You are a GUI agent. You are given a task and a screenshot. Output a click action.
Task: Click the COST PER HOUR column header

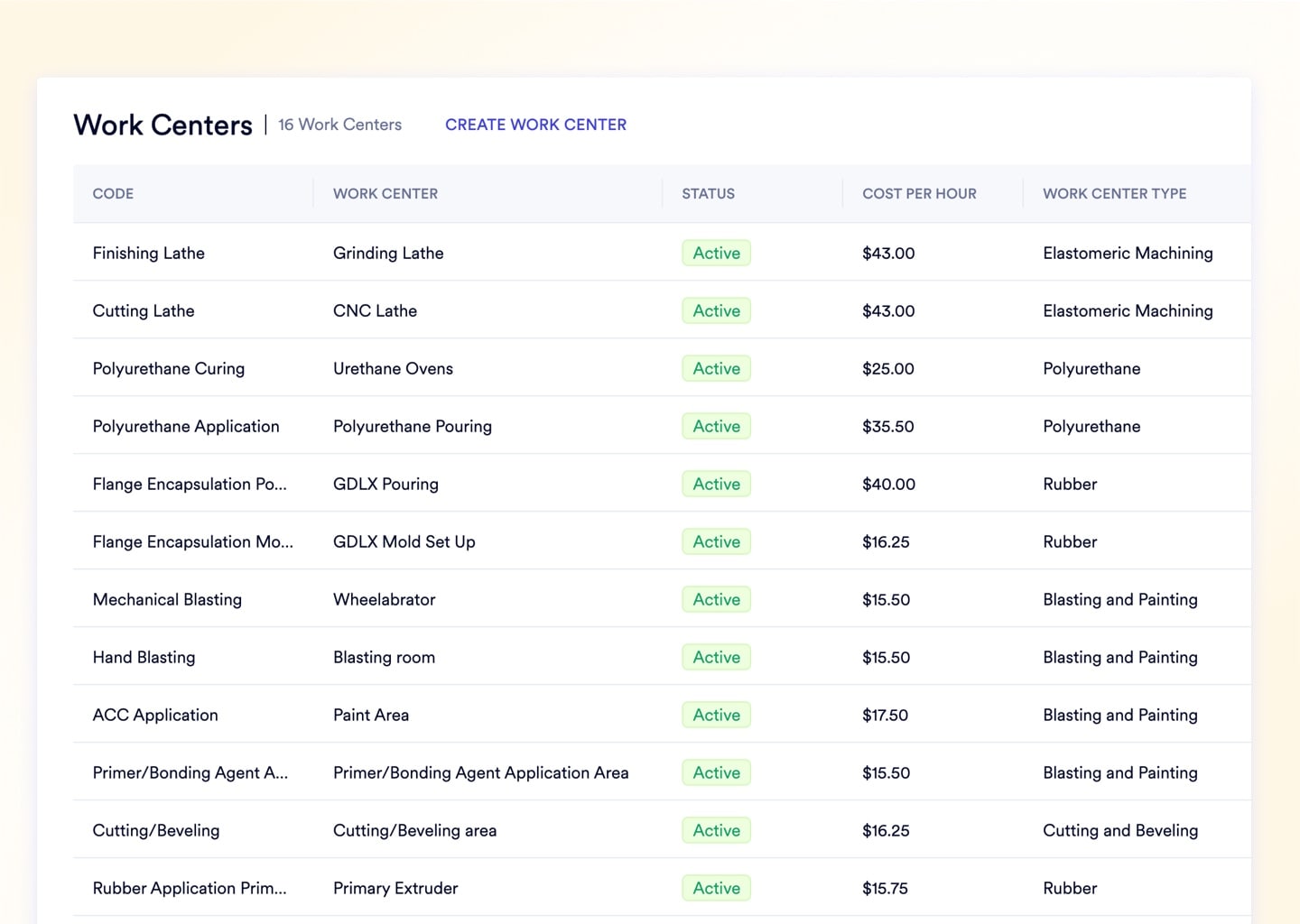[919, 193]
